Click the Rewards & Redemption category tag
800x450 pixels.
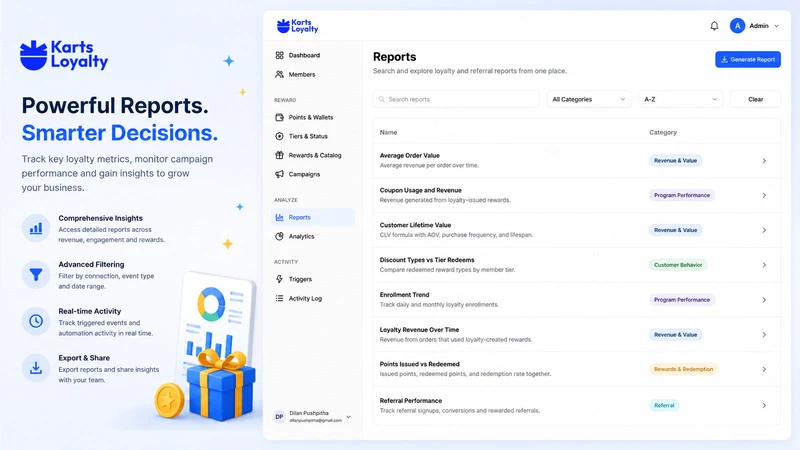tap(684, 369)
